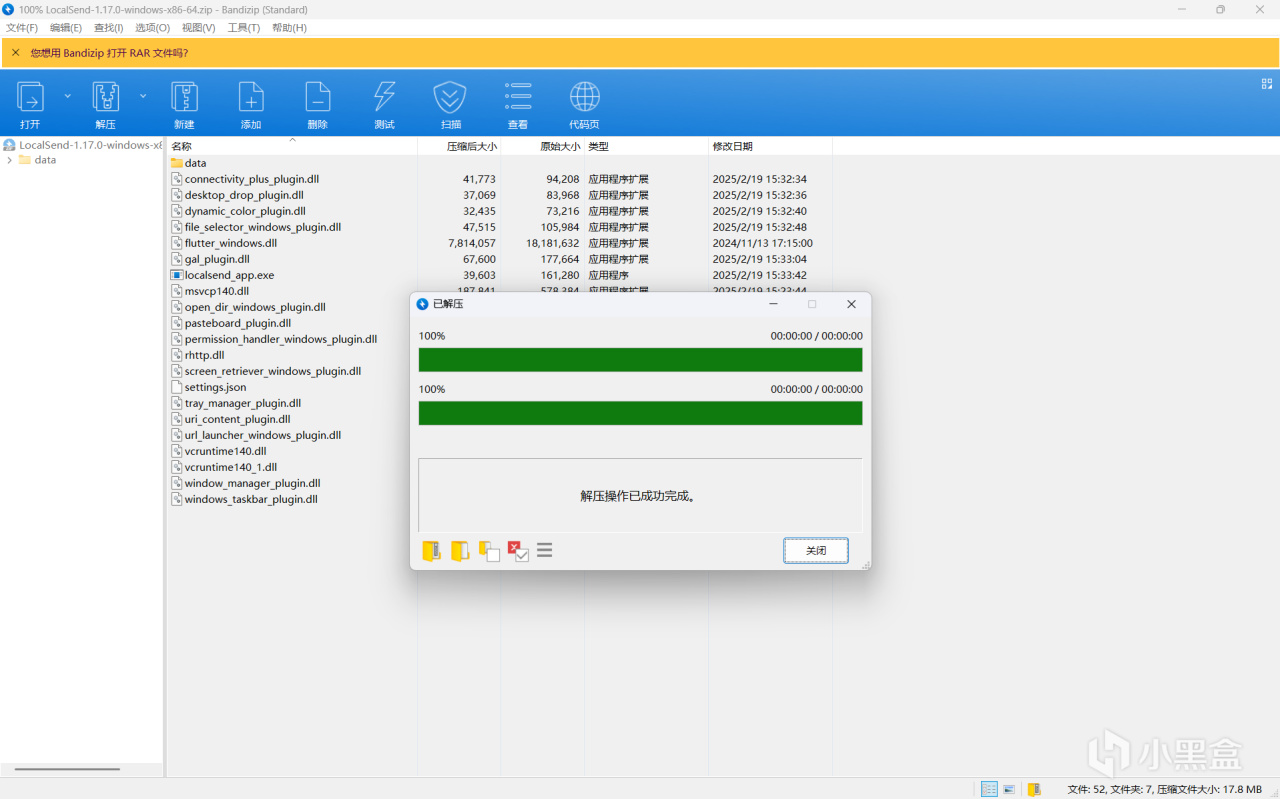The image size is (1280, 799).
Task: Click the data folder icon in file list
Action: (177, 163)
